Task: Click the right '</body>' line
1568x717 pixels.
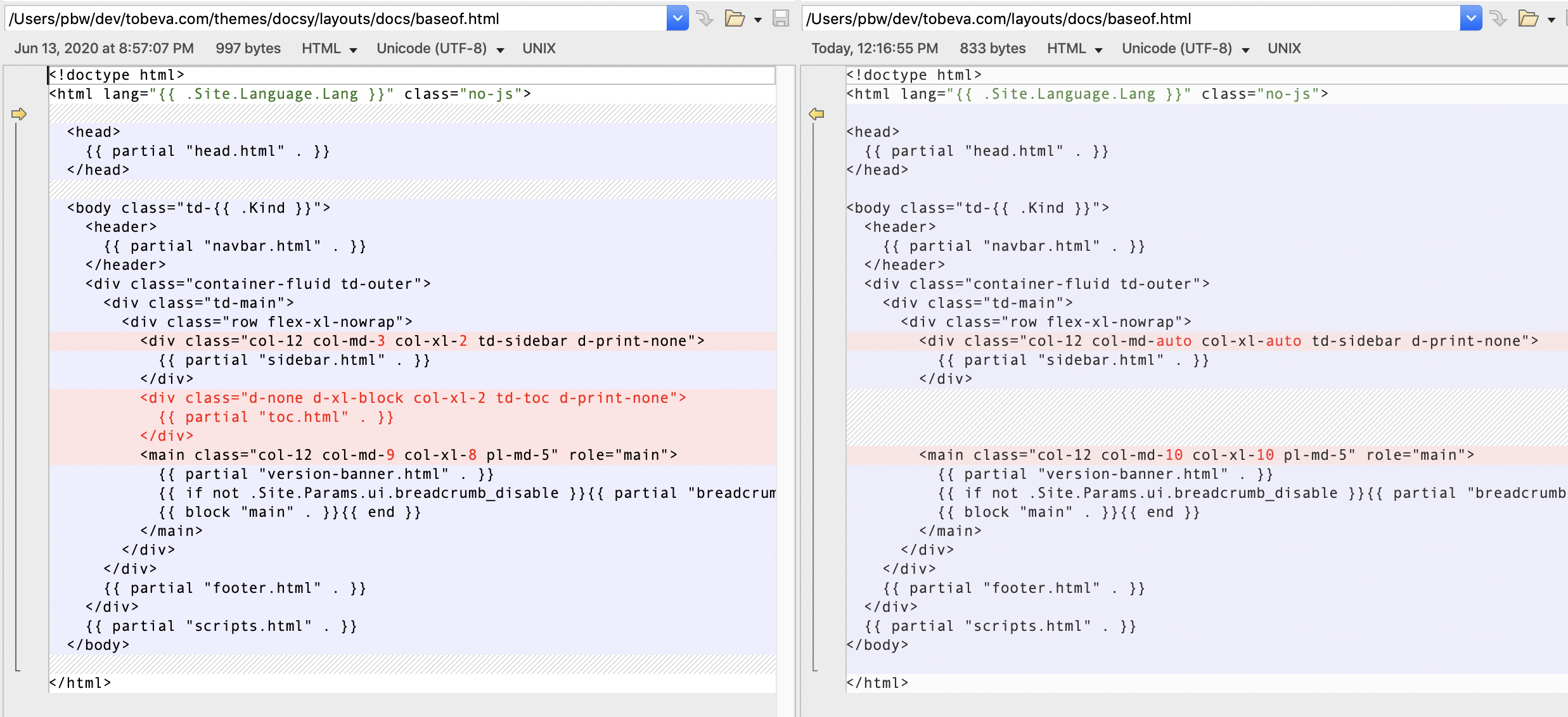Action: point(1207,645)
